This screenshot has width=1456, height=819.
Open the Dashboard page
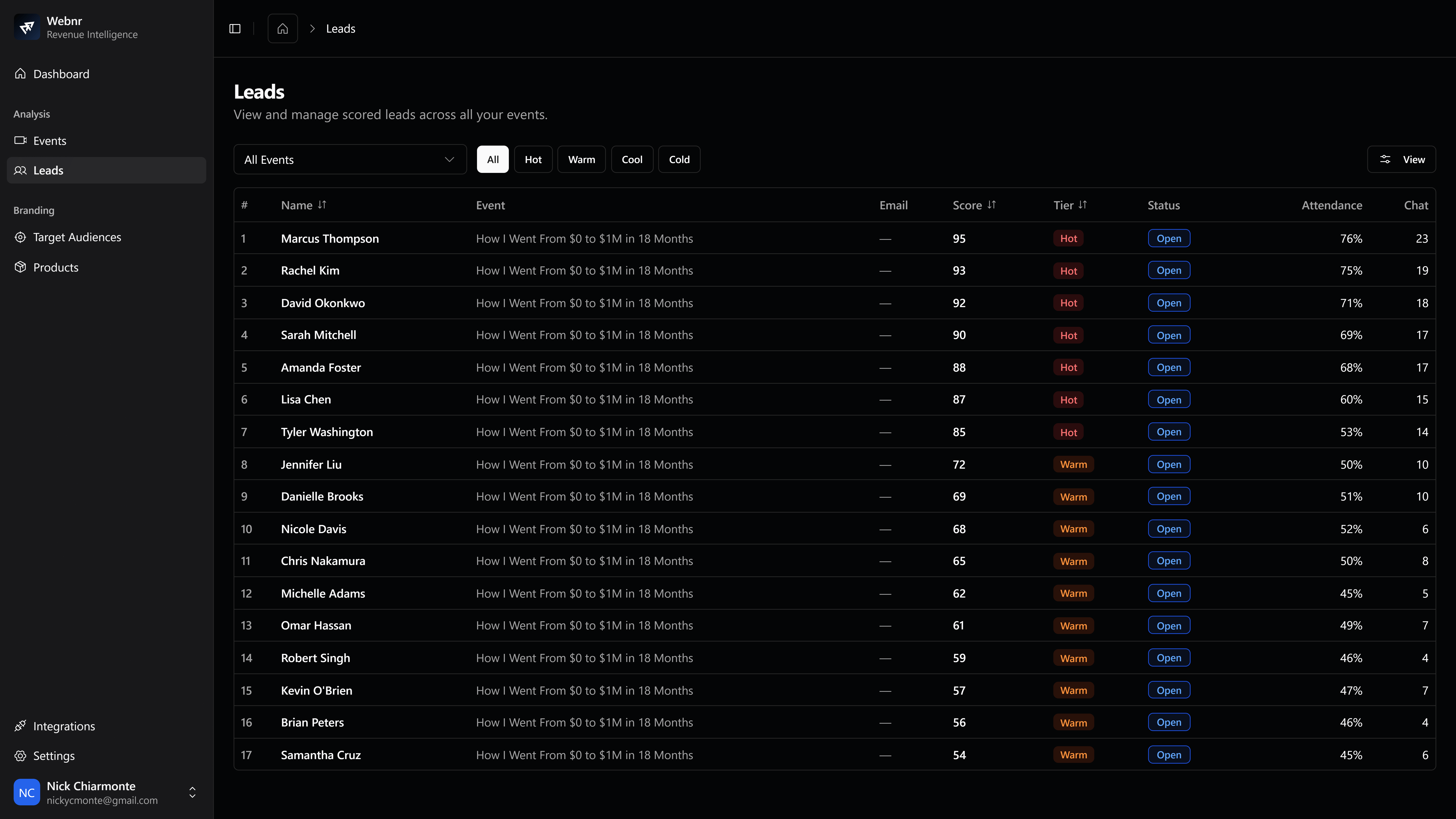coord(61,74)
